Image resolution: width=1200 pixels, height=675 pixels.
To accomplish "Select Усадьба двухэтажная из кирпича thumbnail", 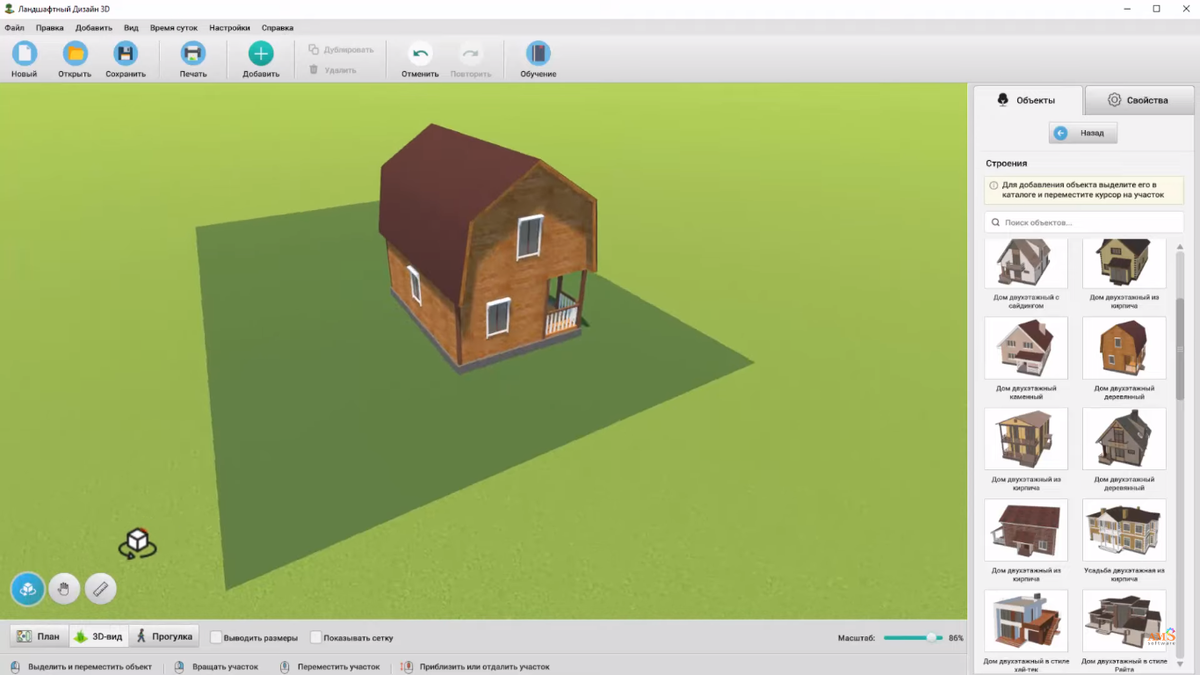I will [x=1124, y=530].
